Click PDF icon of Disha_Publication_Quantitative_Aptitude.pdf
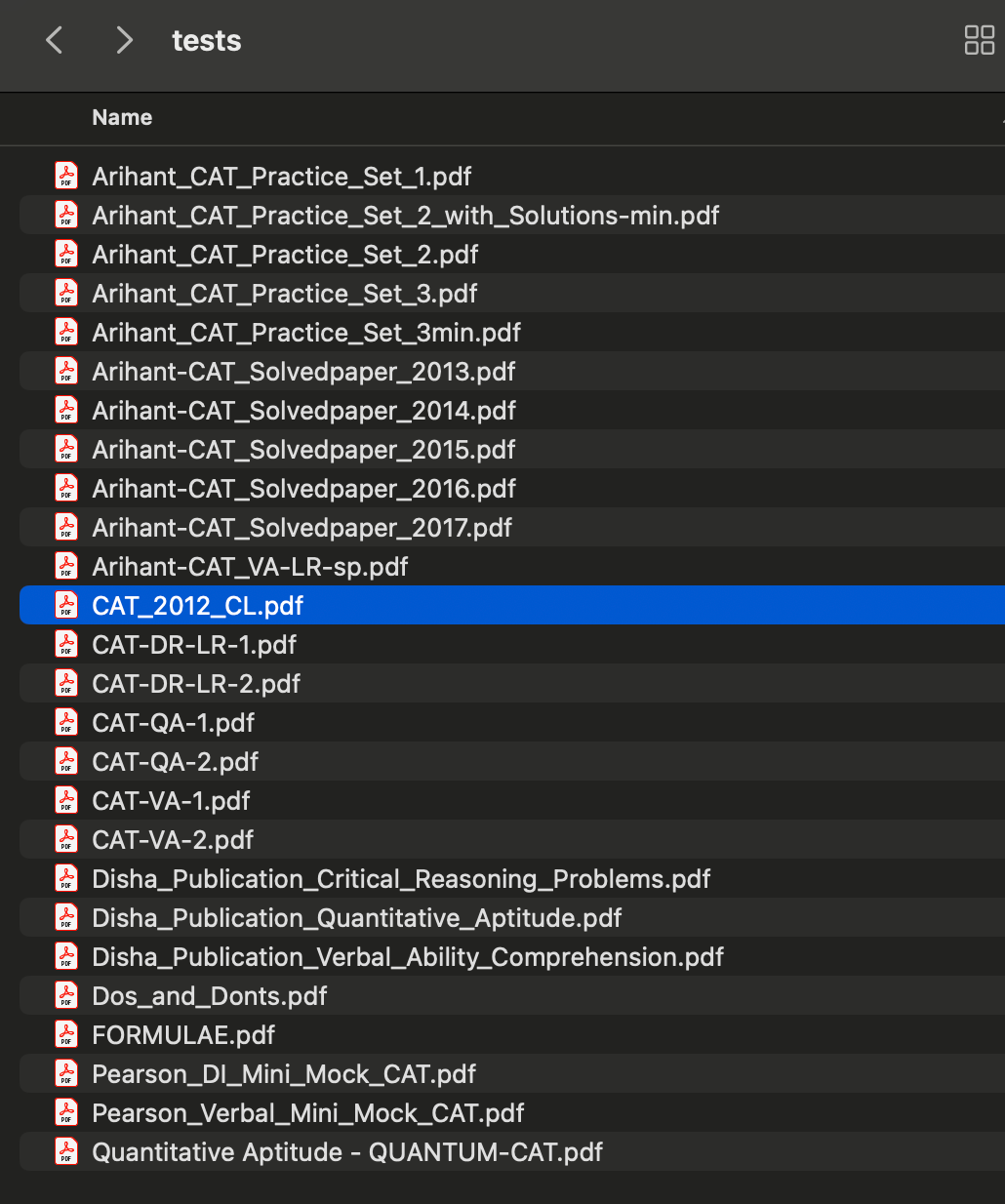The width and height of the screenshot is (1005, 1204). [x=66, y=917]
